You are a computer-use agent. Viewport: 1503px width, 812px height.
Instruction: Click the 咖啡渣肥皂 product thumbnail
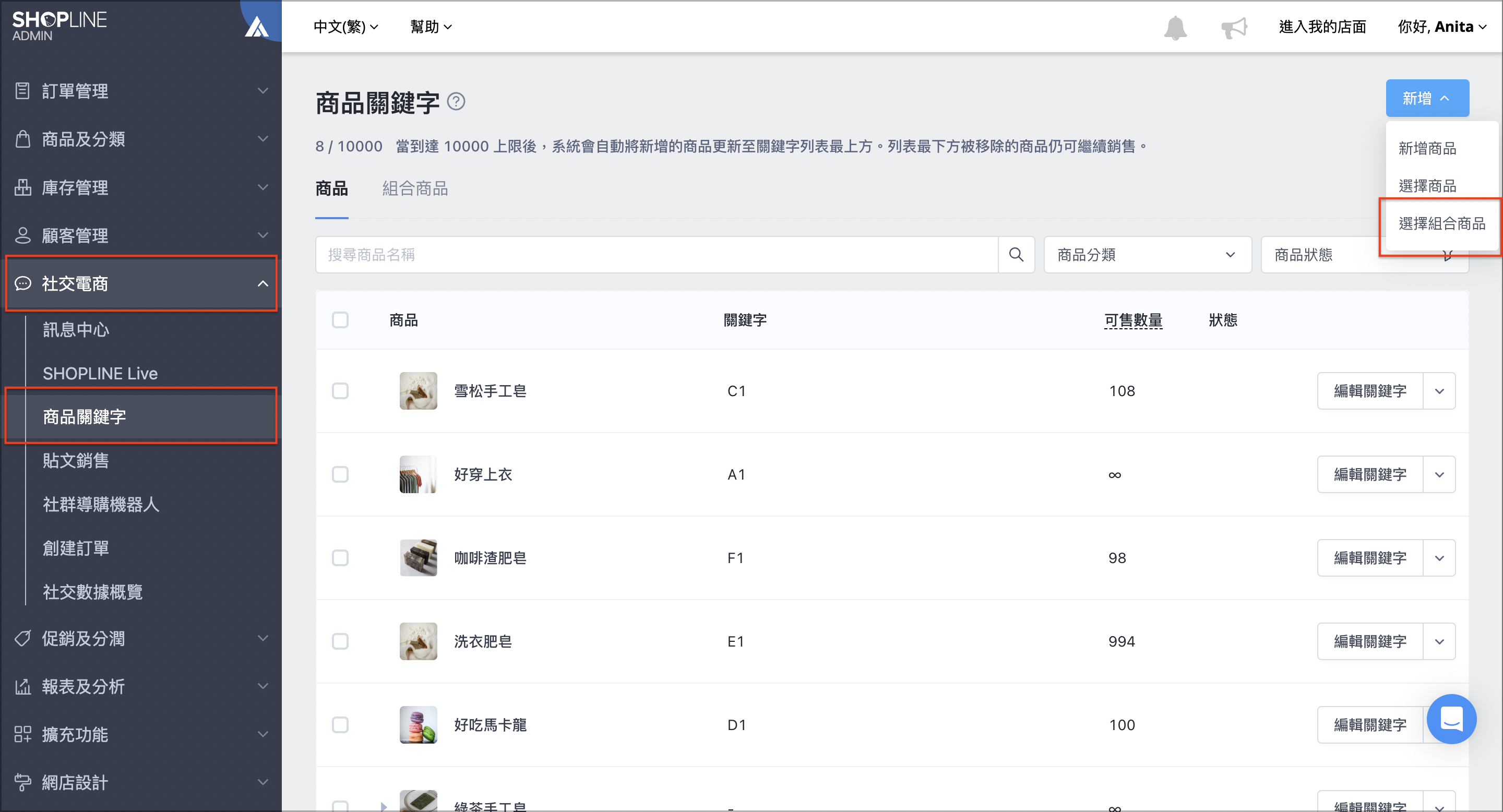pyautogui.click(x=417, y=557)
